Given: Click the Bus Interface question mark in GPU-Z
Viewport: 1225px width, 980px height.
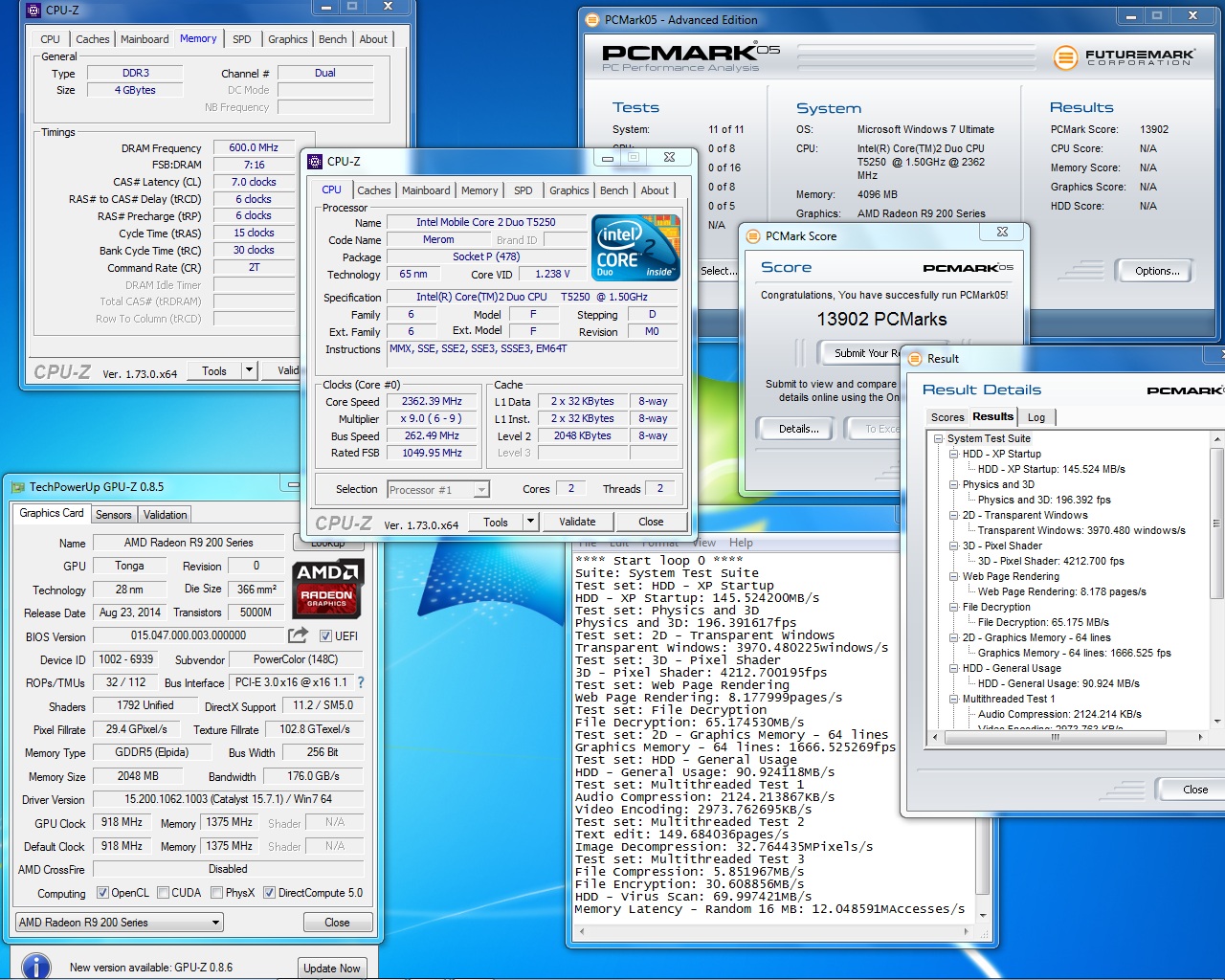Looking at the screenshot, I should pos(361,682).
